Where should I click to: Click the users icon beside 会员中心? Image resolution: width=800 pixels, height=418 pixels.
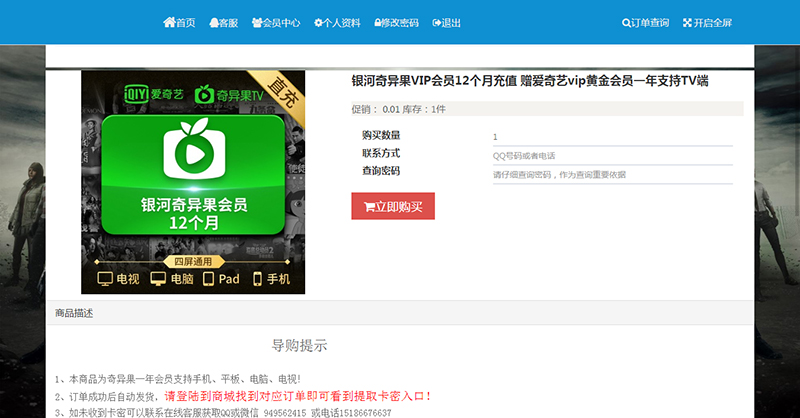[x=257, y=23]
